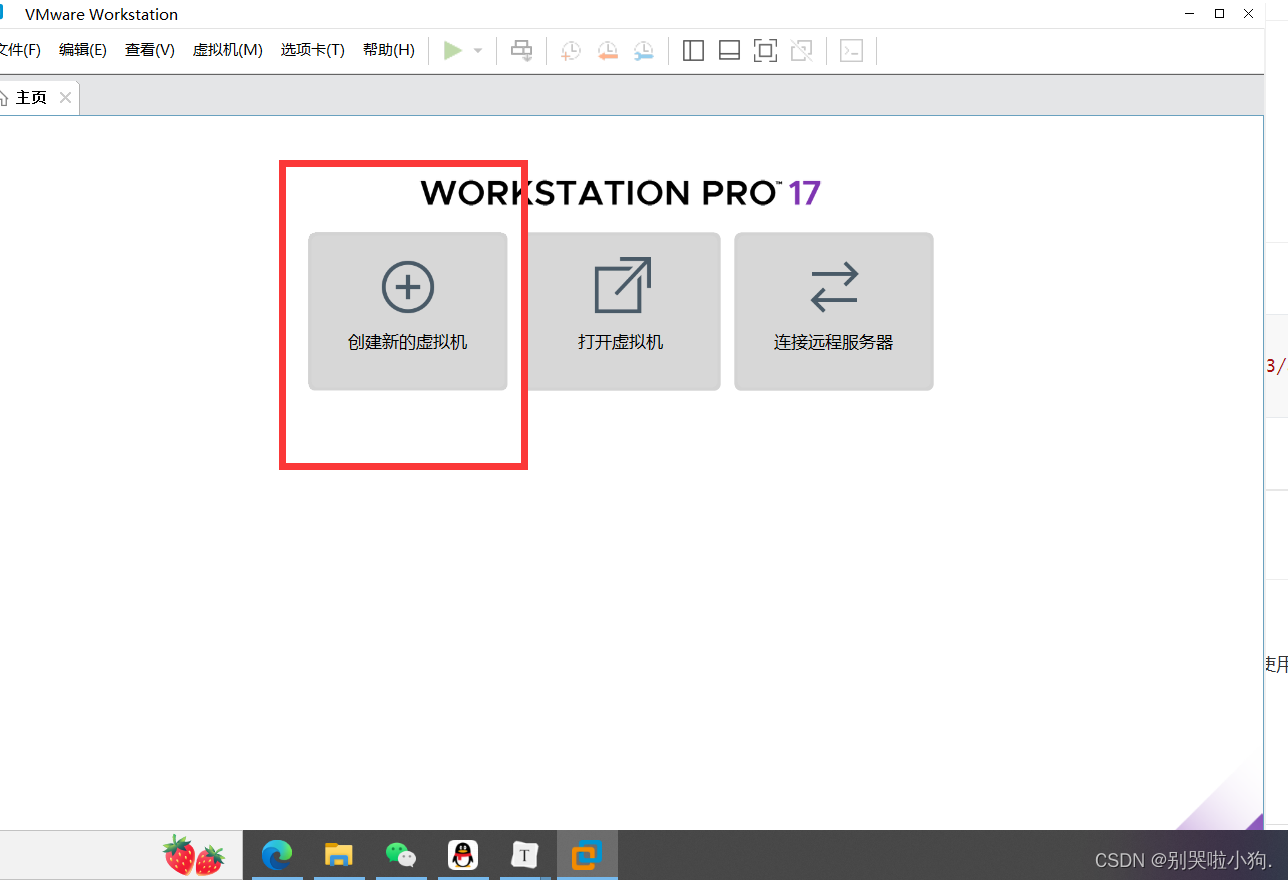Click the take snapshot icon
The image size is (1288, 880).
[571, 50]
